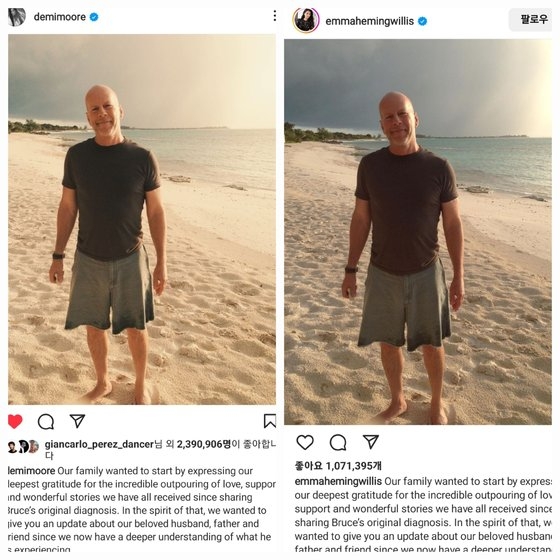Open three-dot options menu on demimoore post
The height and width of the screenshot is (560, 560).
[x=274, y=16]
